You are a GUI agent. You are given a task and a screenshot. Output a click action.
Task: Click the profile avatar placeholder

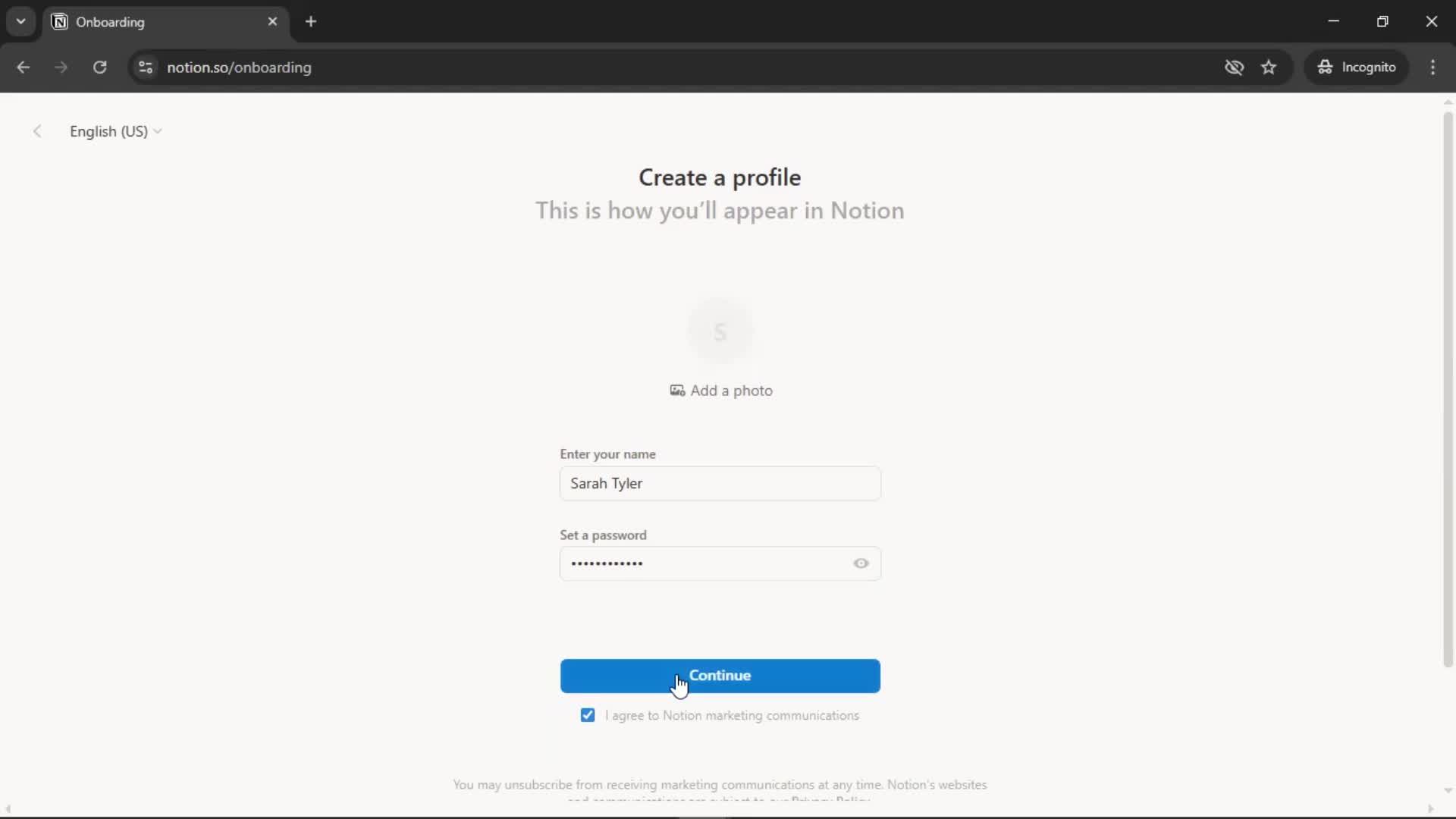coord(720,331)
